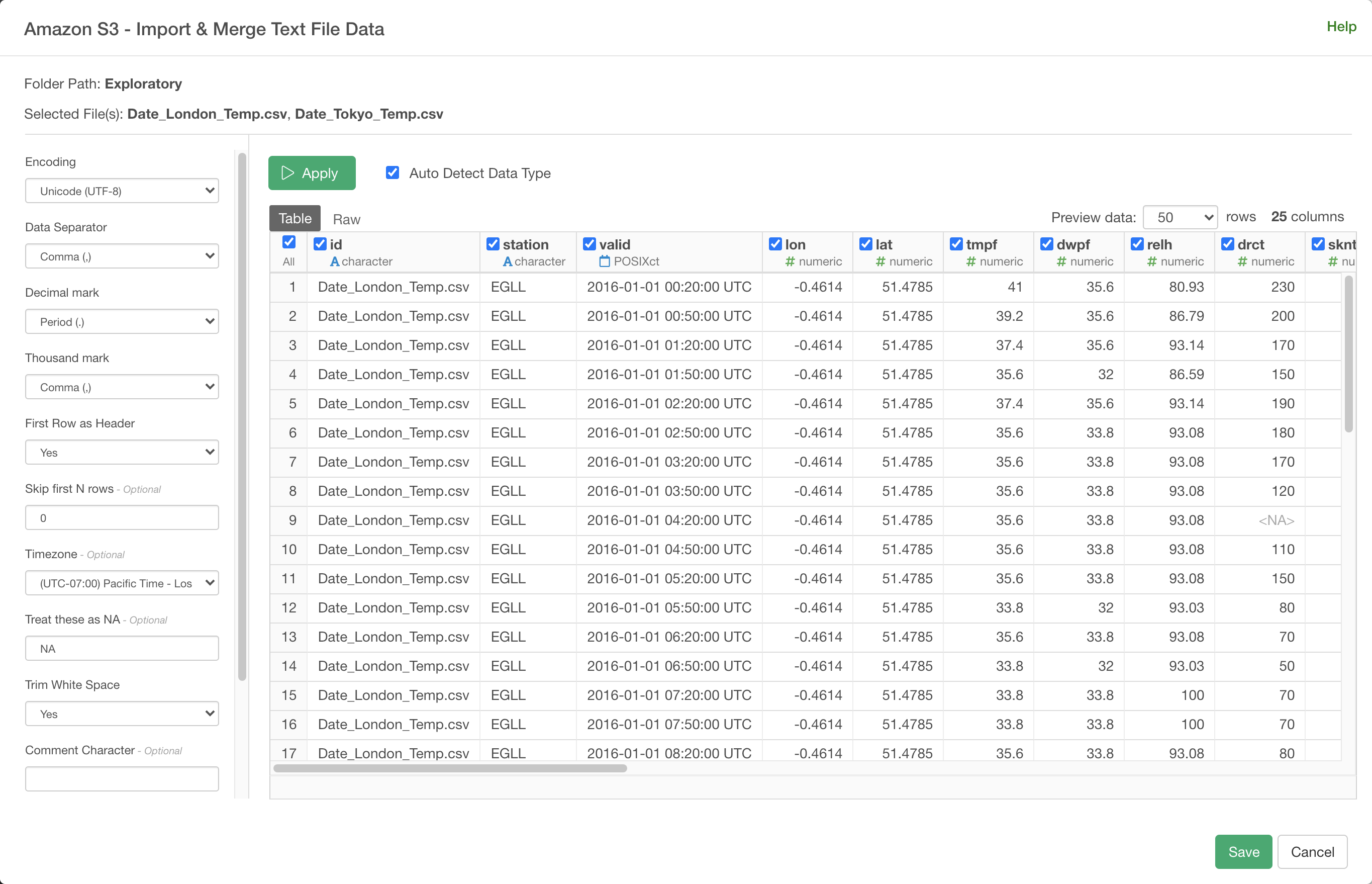Select the Table tab
This screenshot has height=884, width=1372.
[x=295, y=219]
